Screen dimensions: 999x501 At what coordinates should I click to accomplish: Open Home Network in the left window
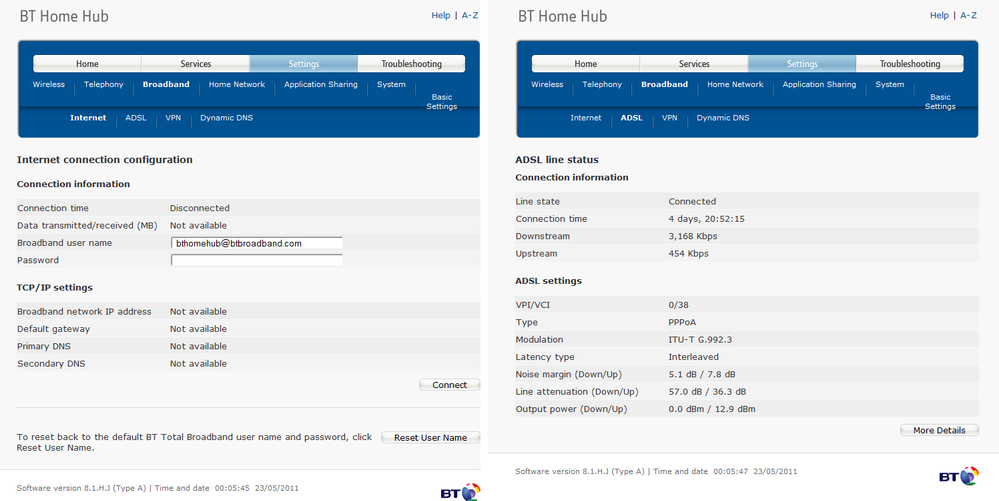pyautogui.click(x=236, y=84)
